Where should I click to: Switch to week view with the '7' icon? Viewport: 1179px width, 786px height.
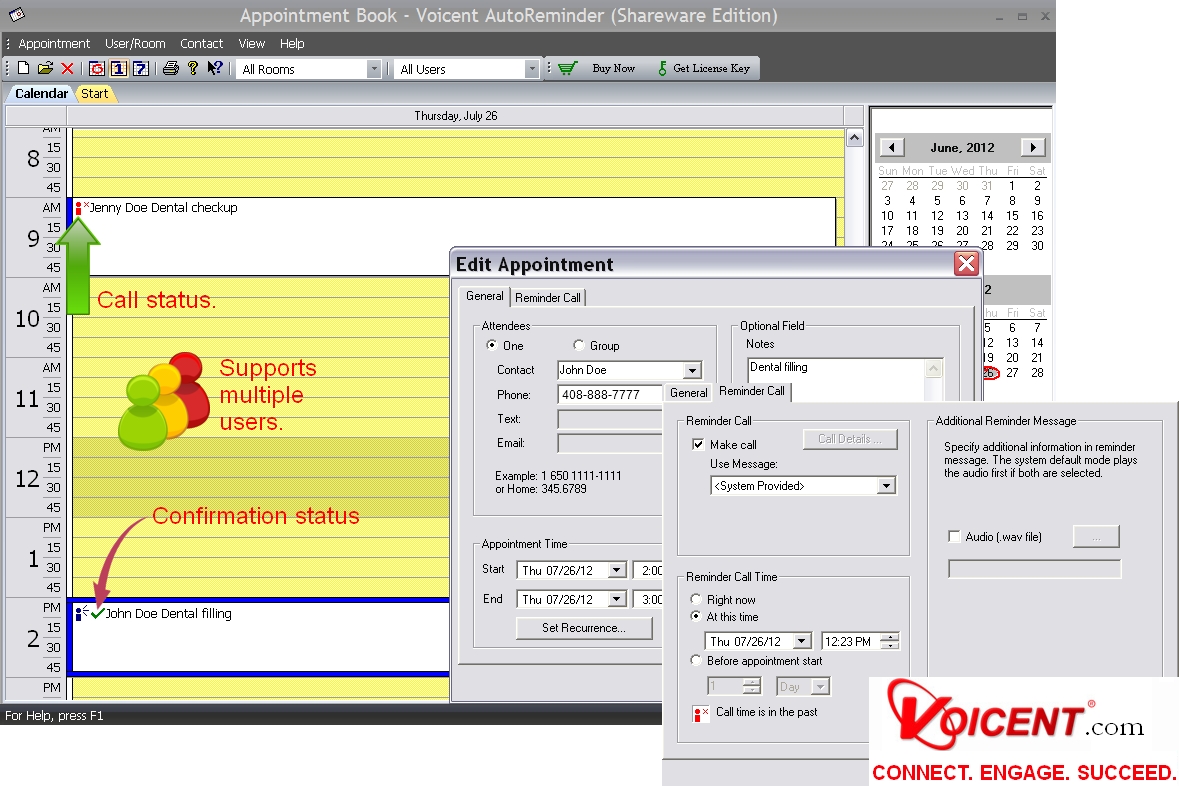tap(140, 67)
